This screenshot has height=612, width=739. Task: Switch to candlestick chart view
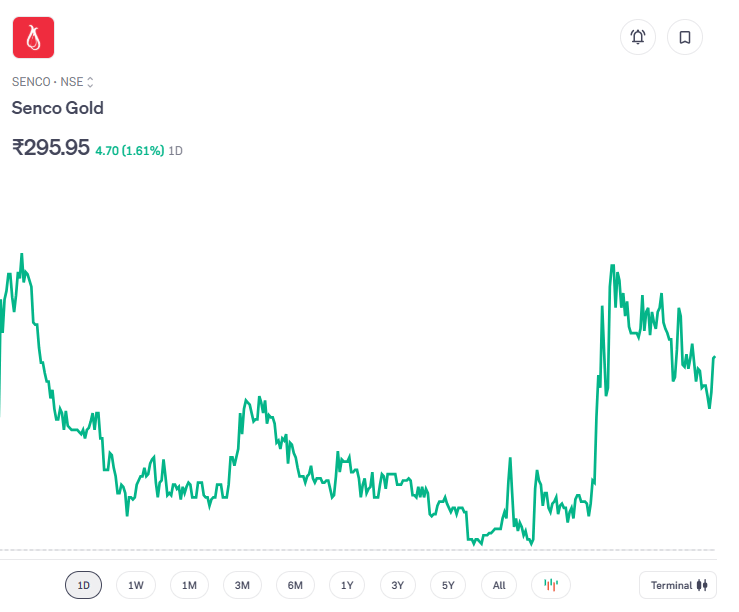pos(551,585)
